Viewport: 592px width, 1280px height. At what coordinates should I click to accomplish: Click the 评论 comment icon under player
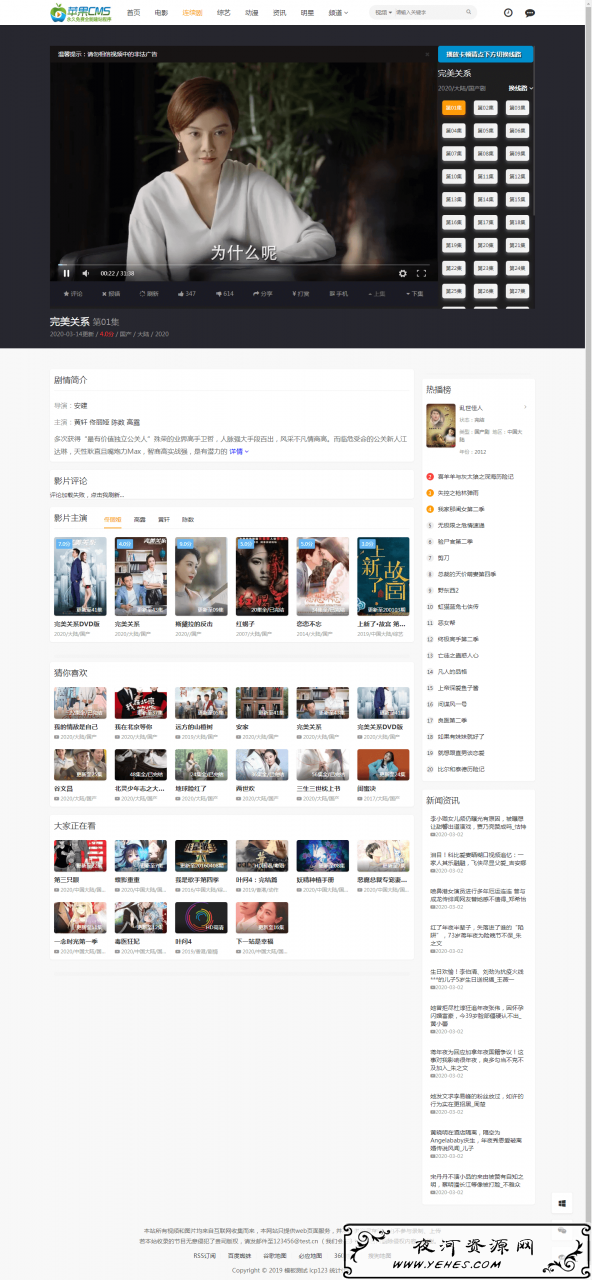click(74, 294)
